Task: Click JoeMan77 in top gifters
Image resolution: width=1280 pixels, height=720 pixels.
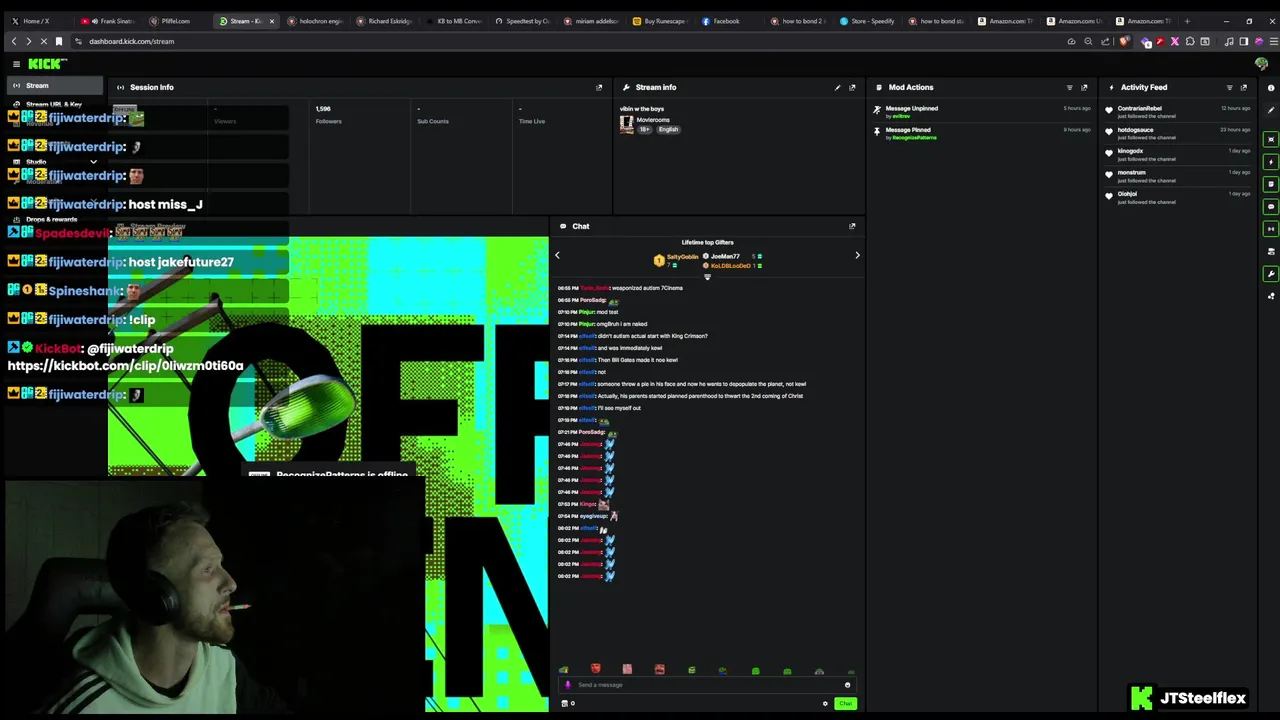Action: tap(725, 257)
